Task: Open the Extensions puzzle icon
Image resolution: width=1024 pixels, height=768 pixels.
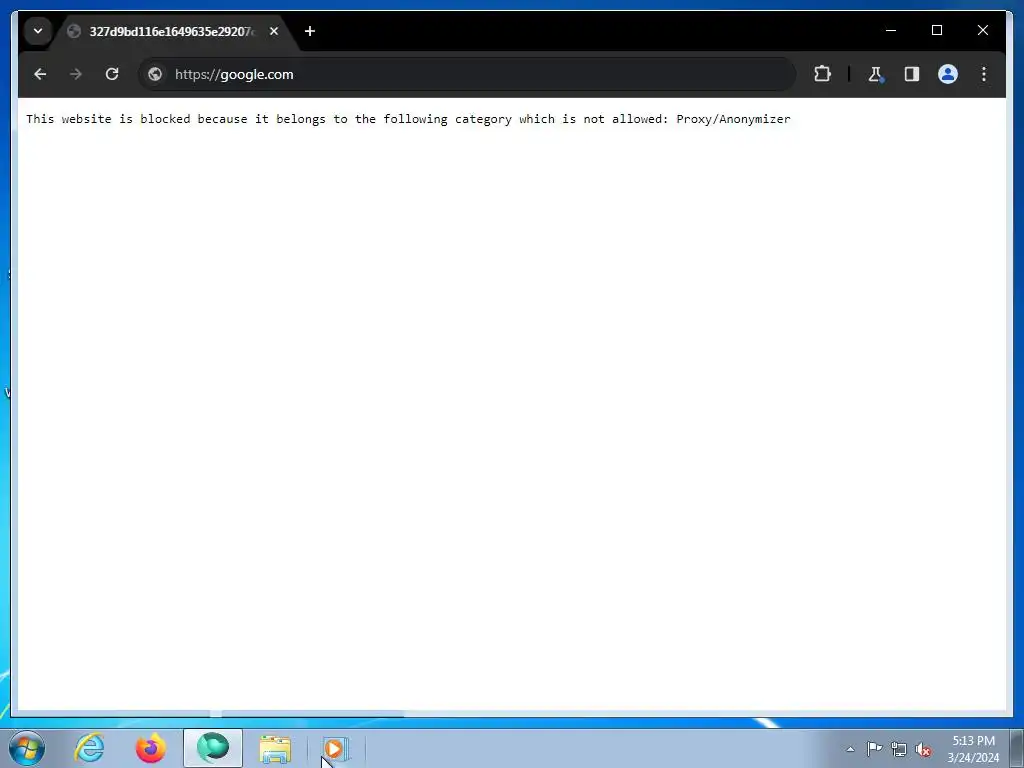Action: click(x=822, y=74)
